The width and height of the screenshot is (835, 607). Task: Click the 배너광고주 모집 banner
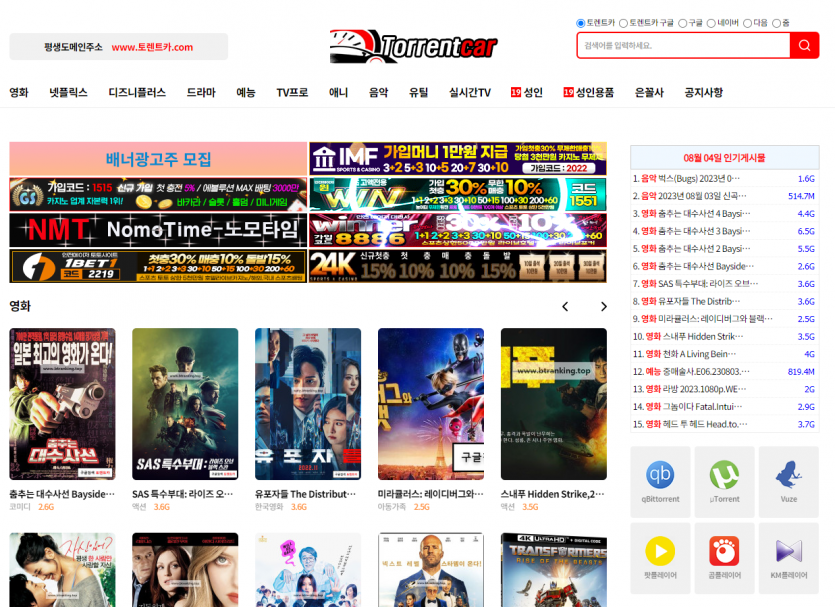158,159
